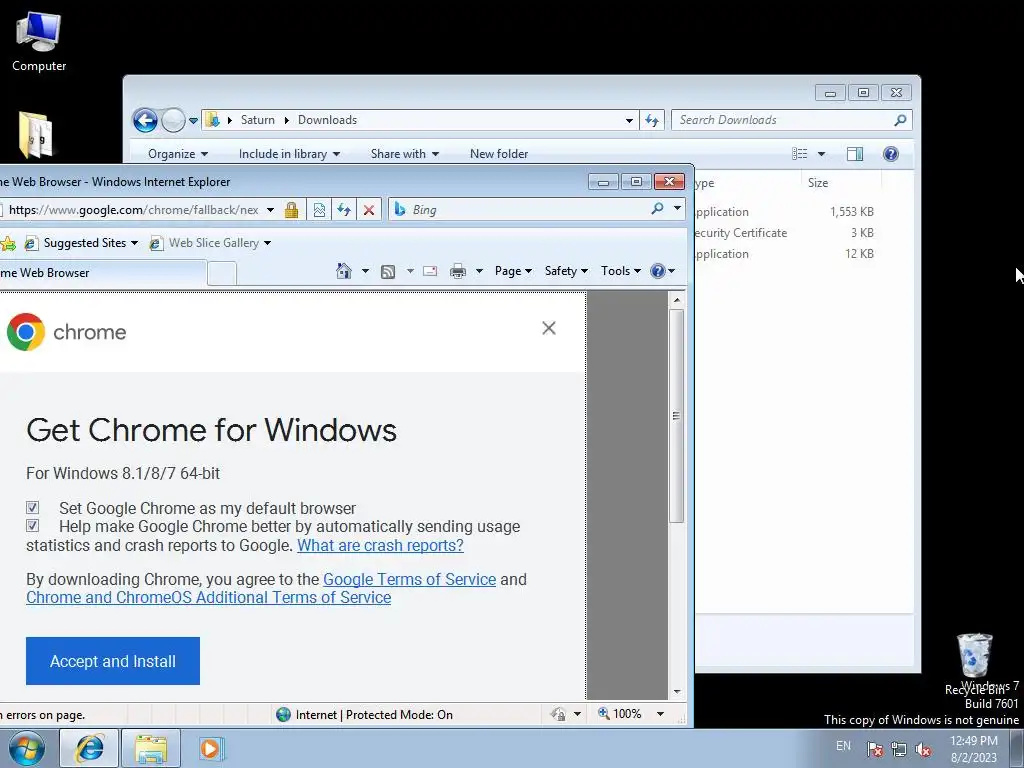Open Google Terms of Service link
Image resolution: width=1024 pixels, height=768 pixels.
coord(409,579)
